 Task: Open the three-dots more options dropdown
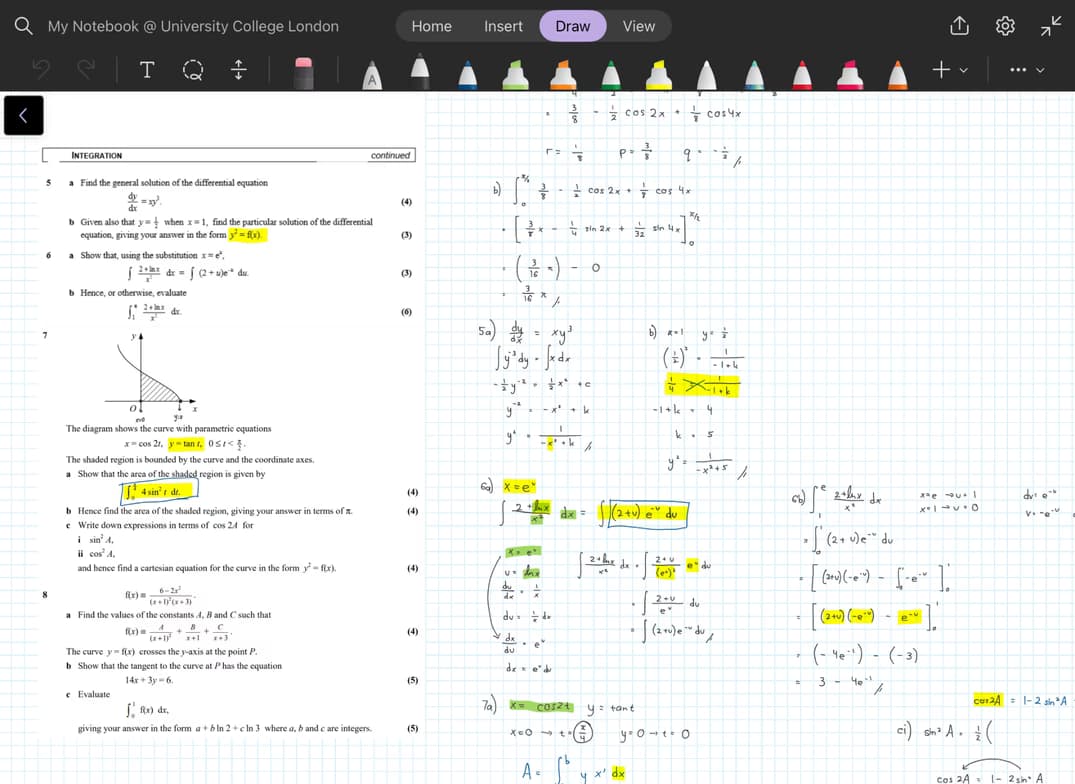click(x=1027, y=70)
